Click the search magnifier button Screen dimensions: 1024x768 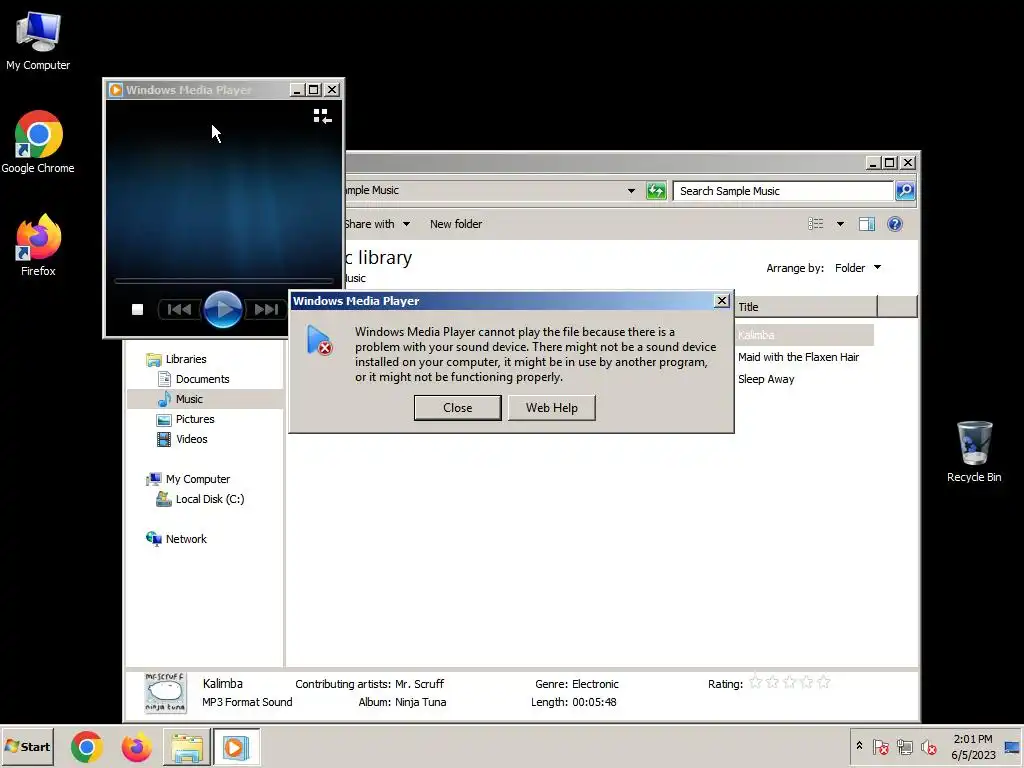(x=905, y=191)
